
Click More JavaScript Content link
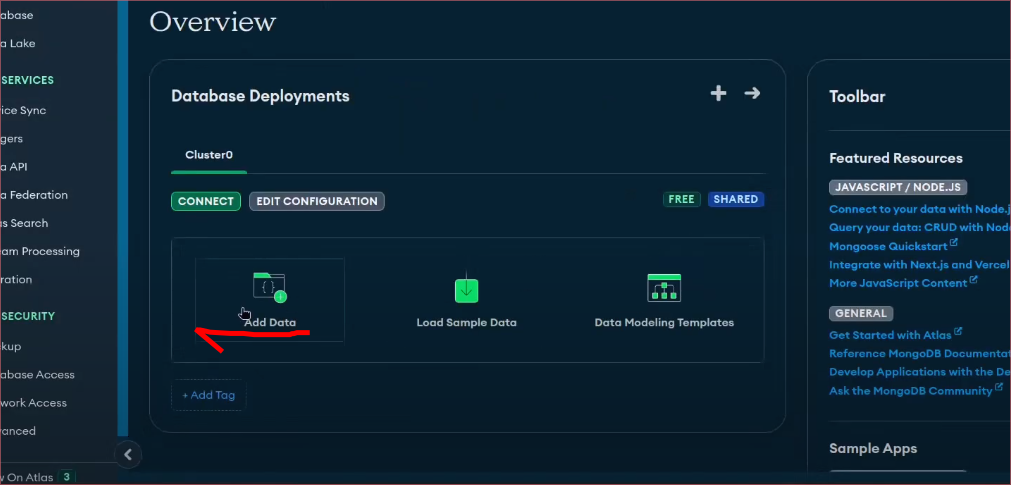coord(898,283)
